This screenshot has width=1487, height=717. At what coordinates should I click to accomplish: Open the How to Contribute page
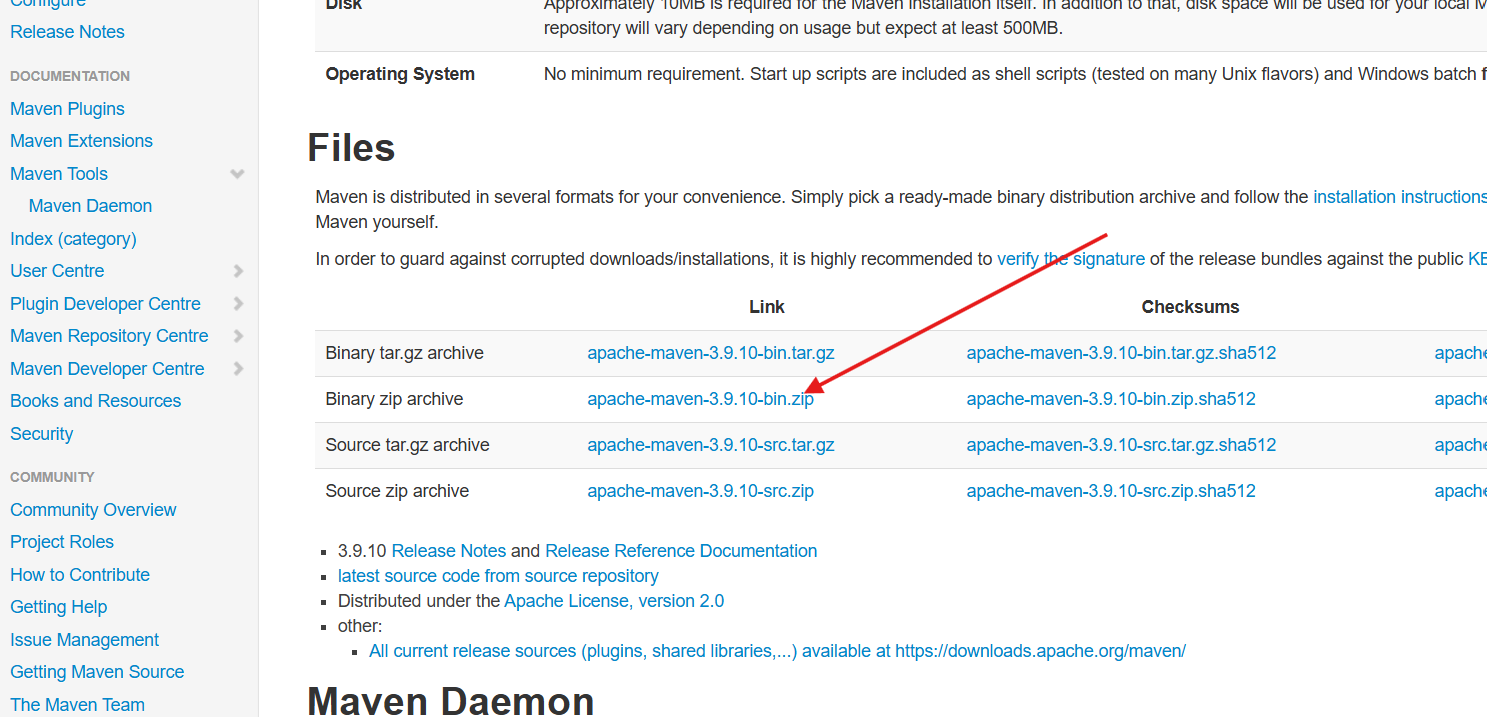coord(80,575)
